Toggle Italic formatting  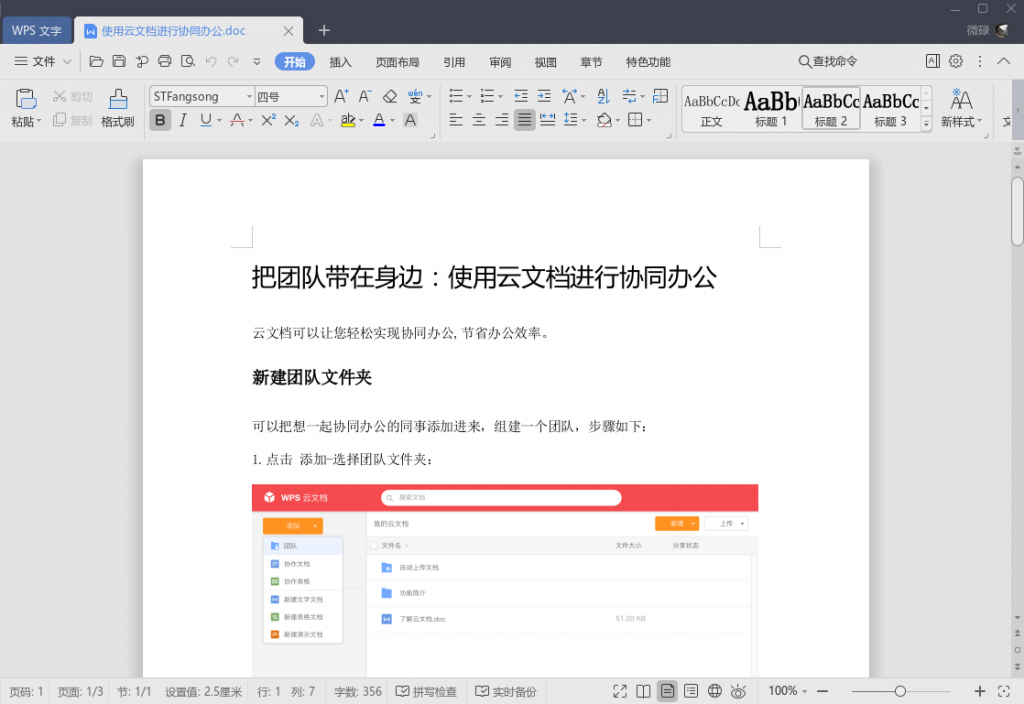183,120
